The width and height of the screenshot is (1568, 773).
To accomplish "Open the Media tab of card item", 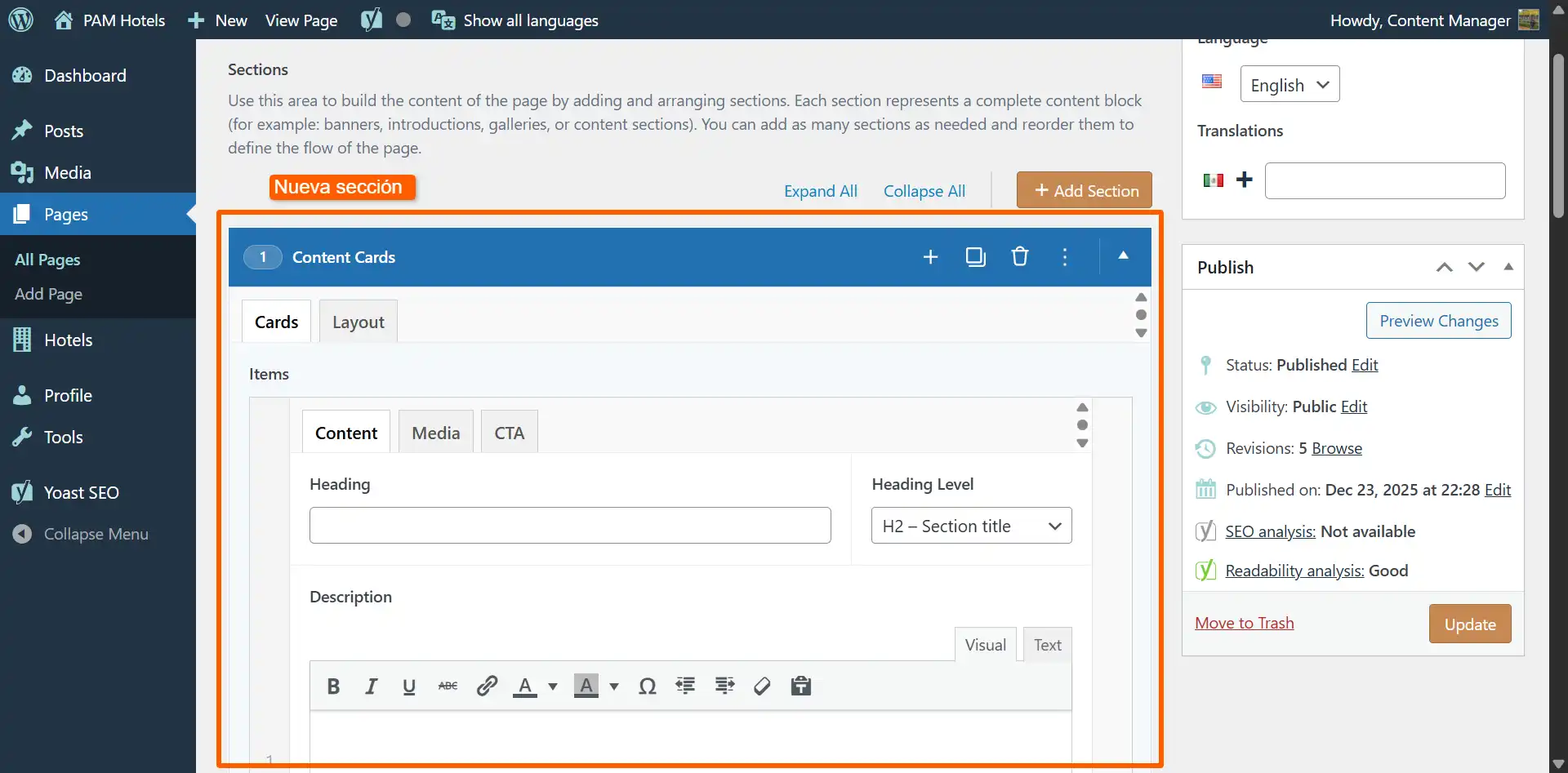I will (435, 433).
